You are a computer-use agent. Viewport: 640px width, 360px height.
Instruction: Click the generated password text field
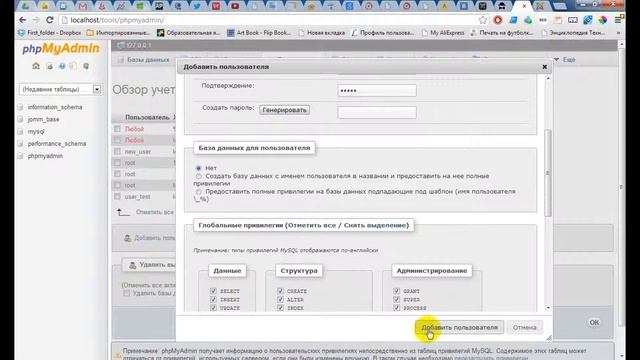click(377, 112)
